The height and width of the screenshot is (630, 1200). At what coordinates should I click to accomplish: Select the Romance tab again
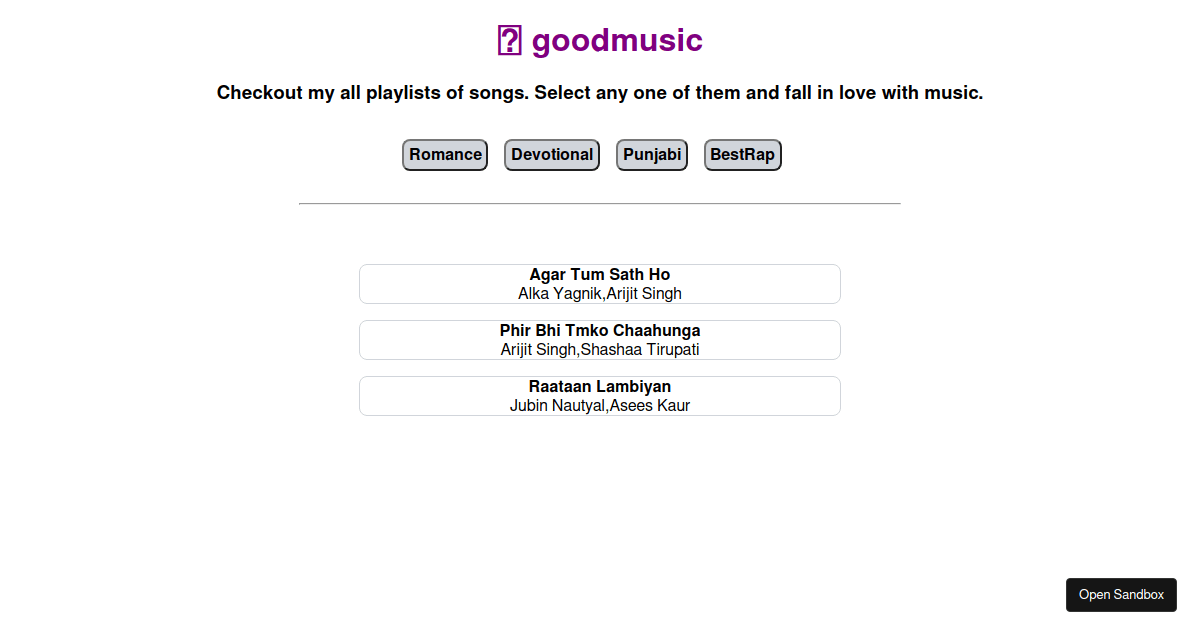(x=444, y=155)
